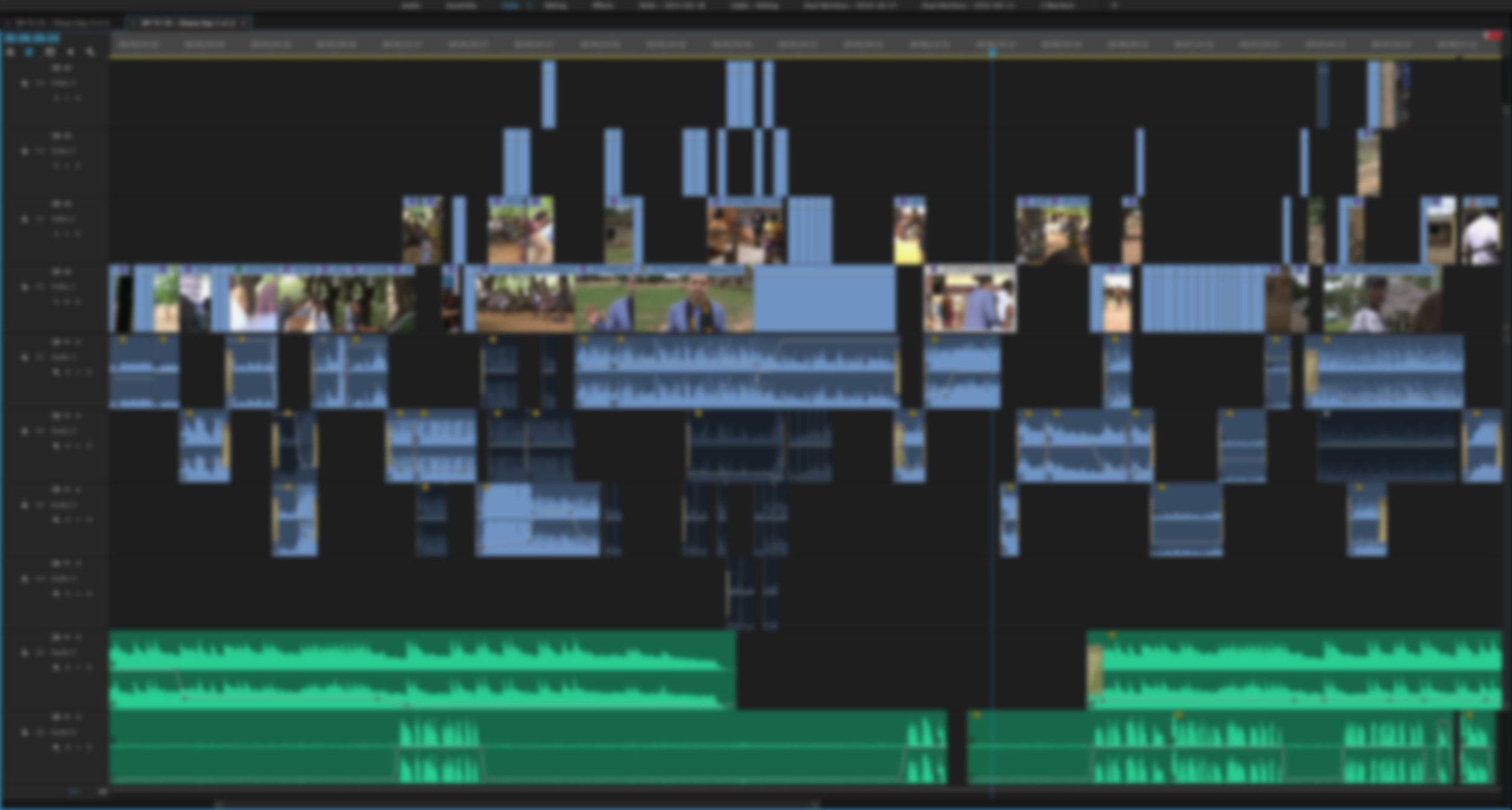
Task: Toggle Linked Selection in timeline toolbar
Action: coord(50,53)
